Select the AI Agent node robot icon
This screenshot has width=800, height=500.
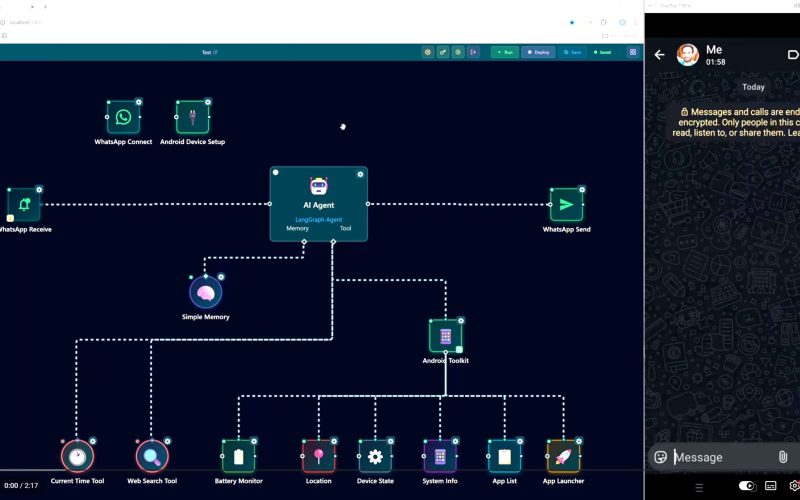click(x=318, y=186)
